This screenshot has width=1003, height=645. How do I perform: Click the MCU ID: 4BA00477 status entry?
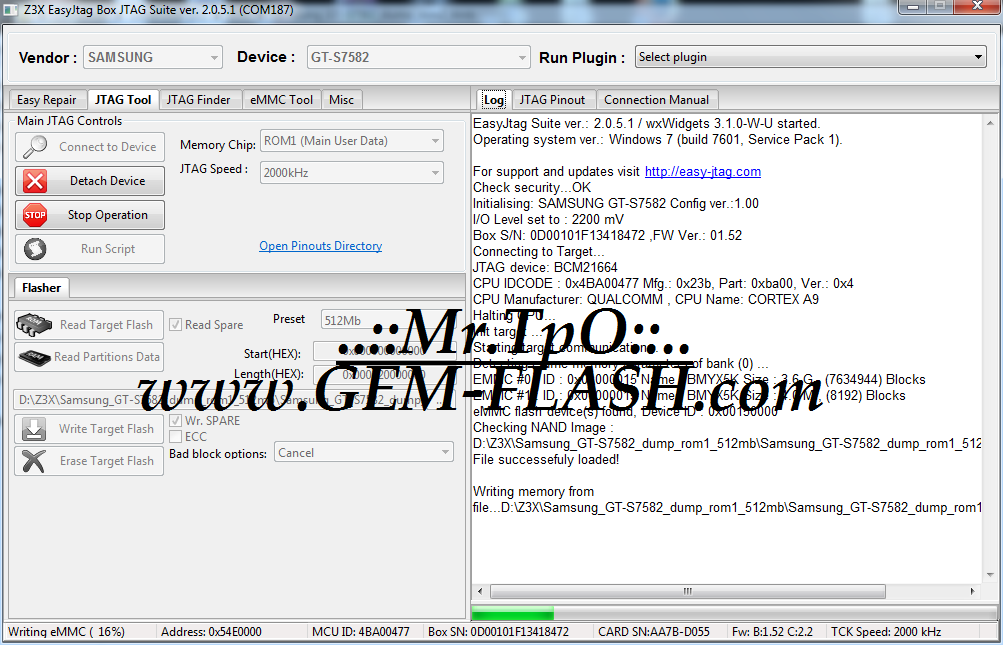point(360,632)
